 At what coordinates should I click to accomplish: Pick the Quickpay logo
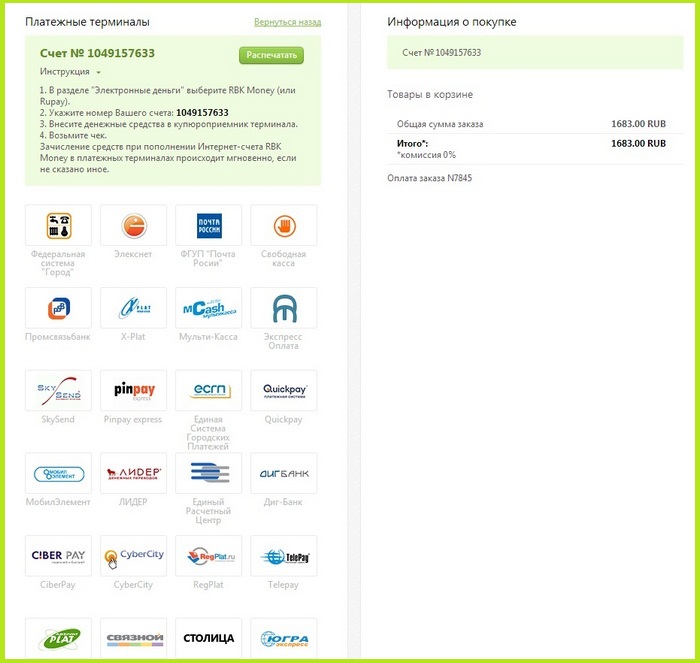coord(284,391)
